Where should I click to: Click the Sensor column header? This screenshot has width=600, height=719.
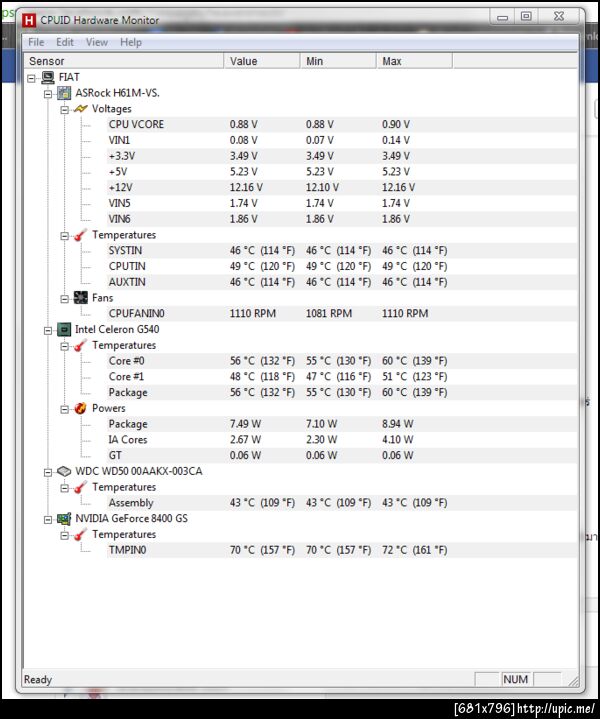tap(123, 61)
